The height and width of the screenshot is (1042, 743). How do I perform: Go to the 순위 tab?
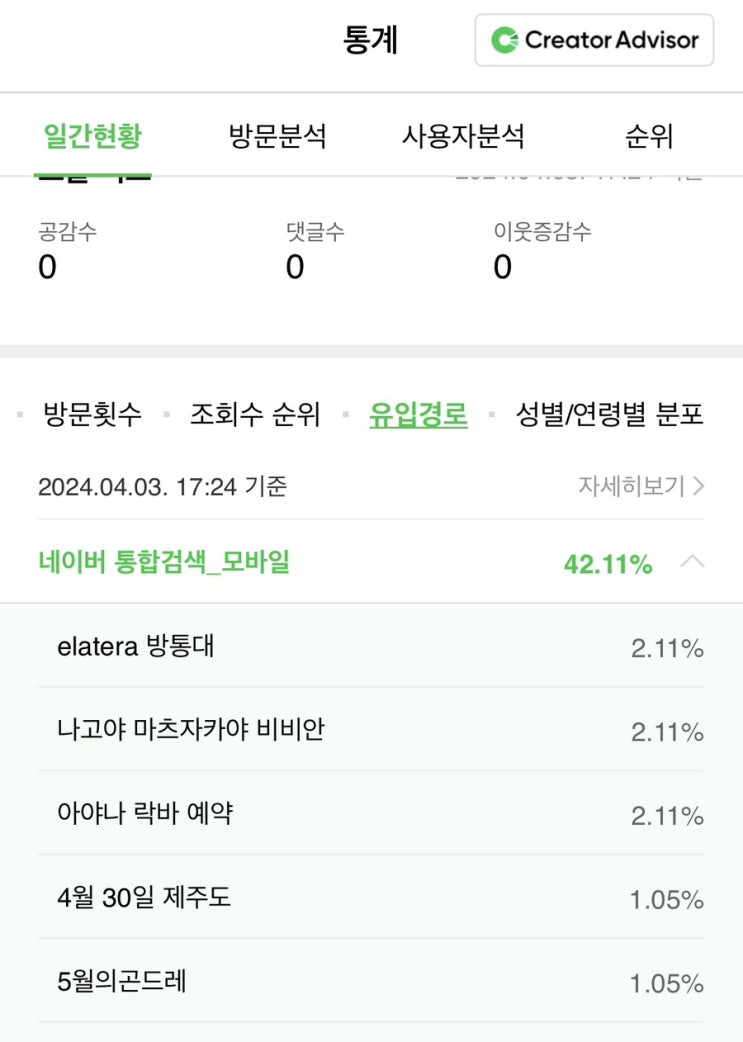[649, 136]
